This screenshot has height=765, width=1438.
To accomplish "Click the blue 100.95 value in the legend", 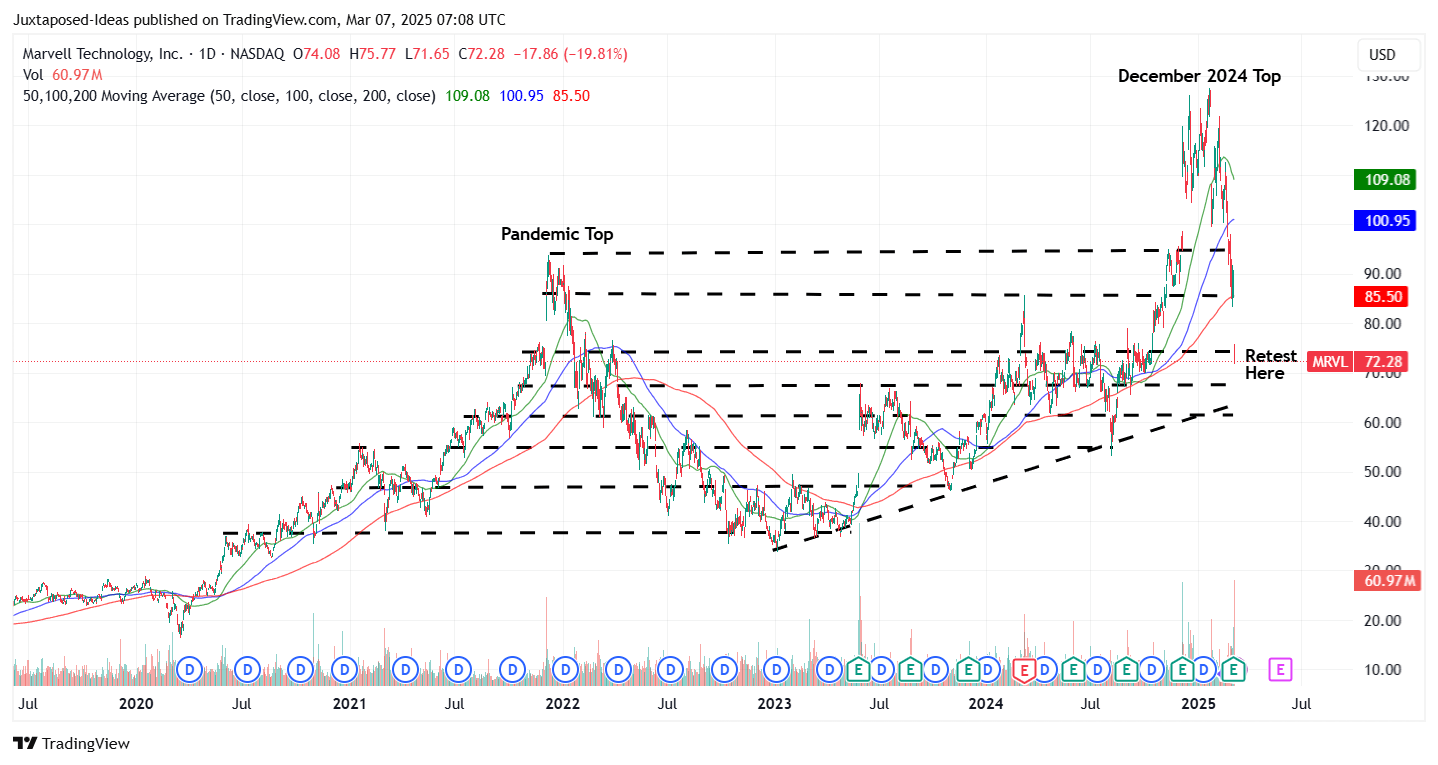I will click(522, 96).
